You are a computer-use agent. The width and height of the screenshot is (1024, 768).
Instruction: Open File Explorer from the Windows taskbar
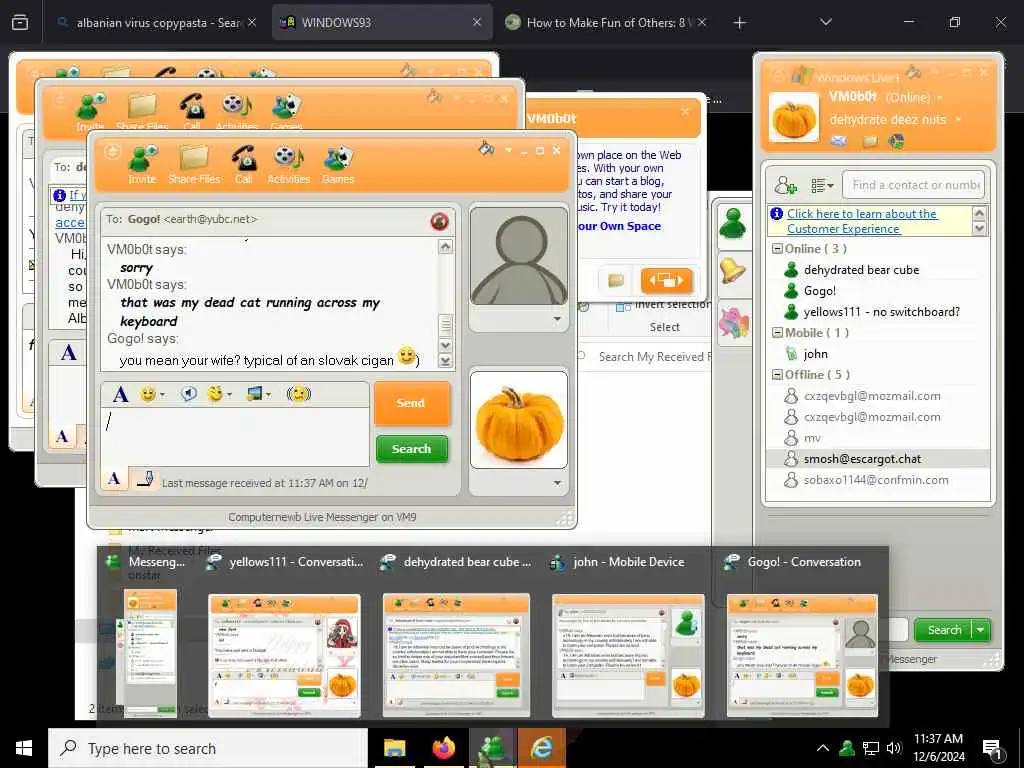pos(394,748)
